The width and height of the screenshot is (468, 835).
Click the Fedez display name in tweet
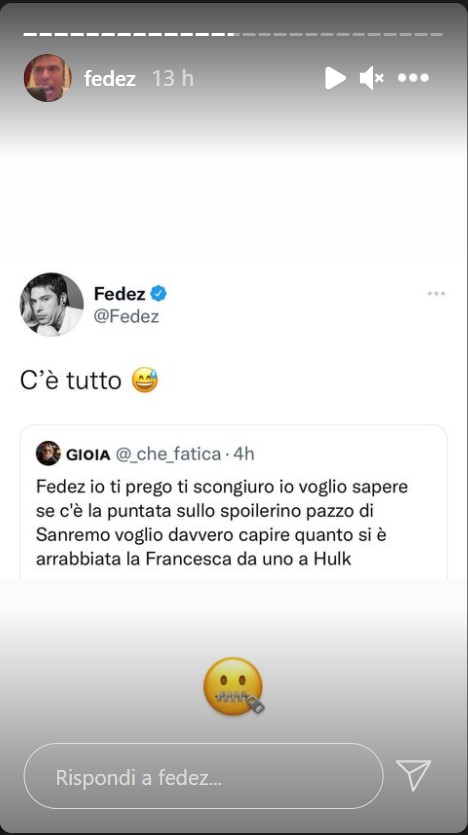119,293
